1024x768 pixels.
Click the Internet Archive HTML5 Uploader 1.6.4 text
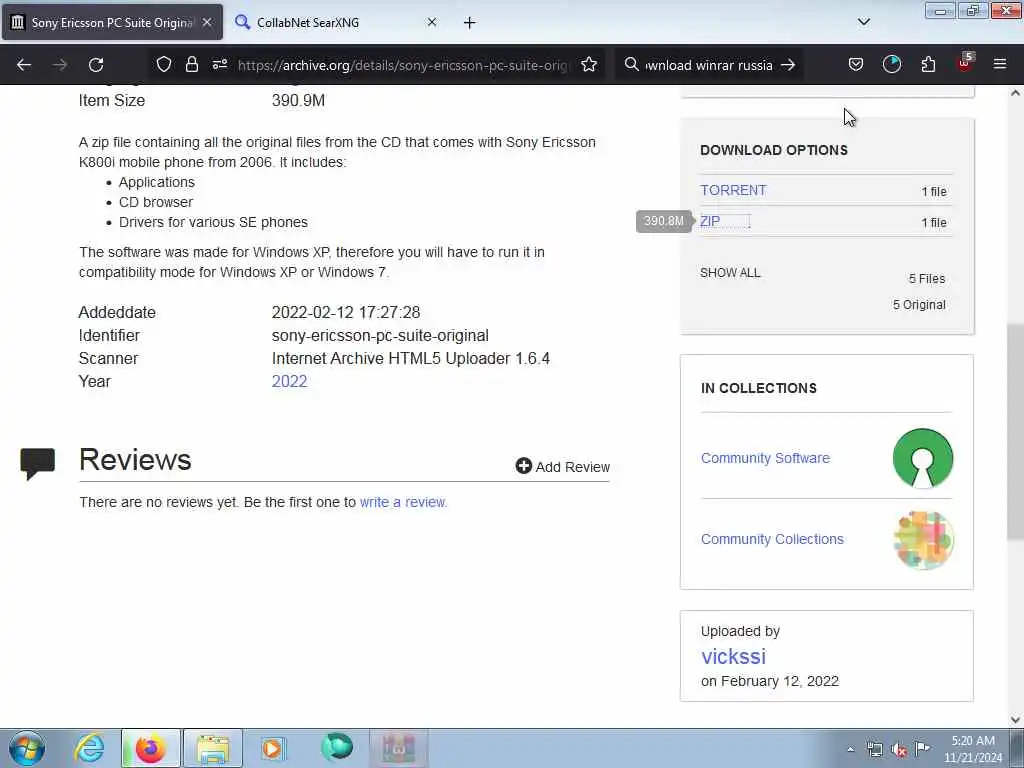click(411, 359)
